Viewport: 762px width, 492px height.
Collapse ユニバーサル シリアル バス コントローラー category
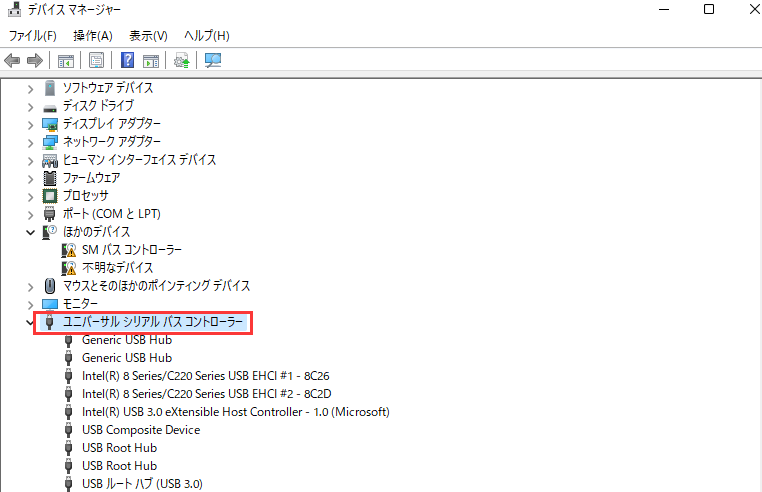click(31, 322)
